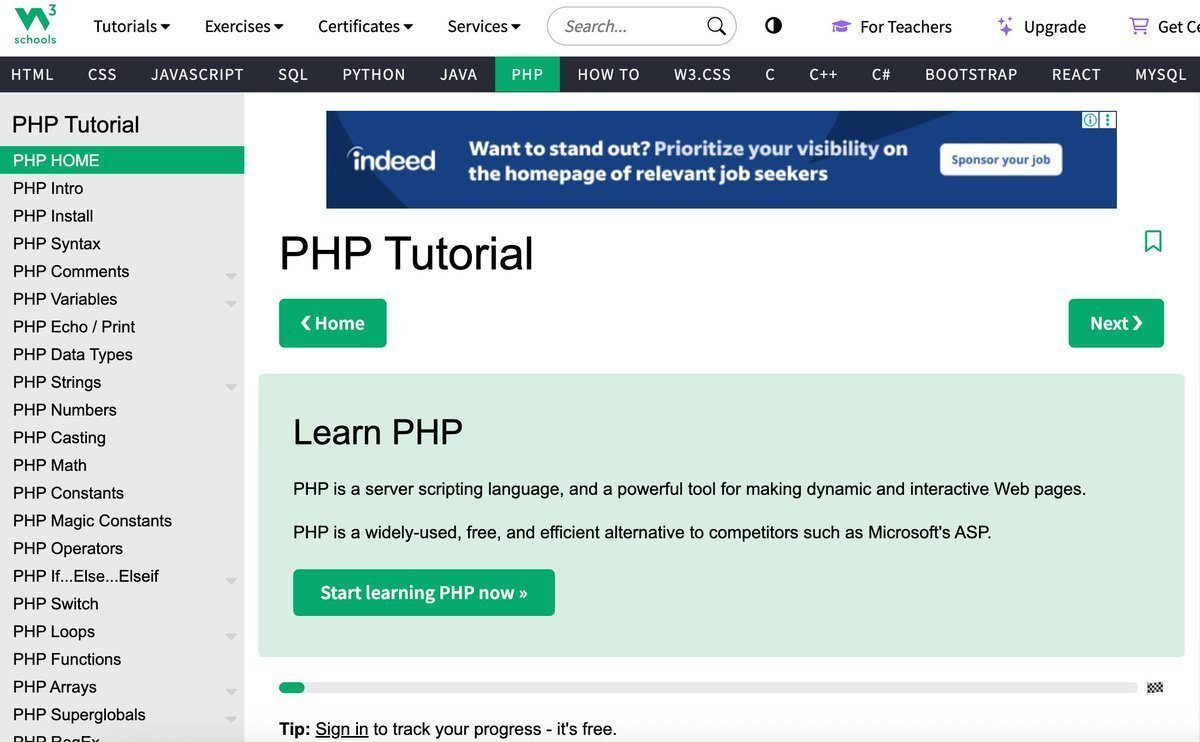
Task: Click the green progress bar
Action: [291, 687]
